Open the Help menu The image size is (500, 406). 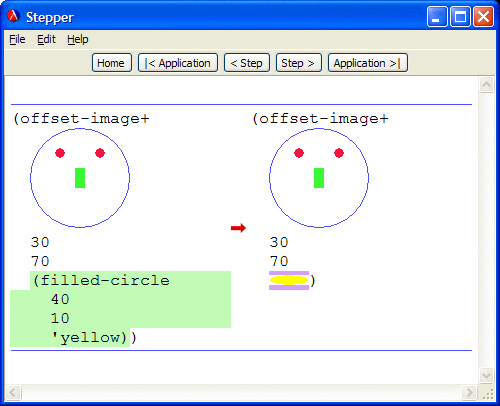coord(78,39)
